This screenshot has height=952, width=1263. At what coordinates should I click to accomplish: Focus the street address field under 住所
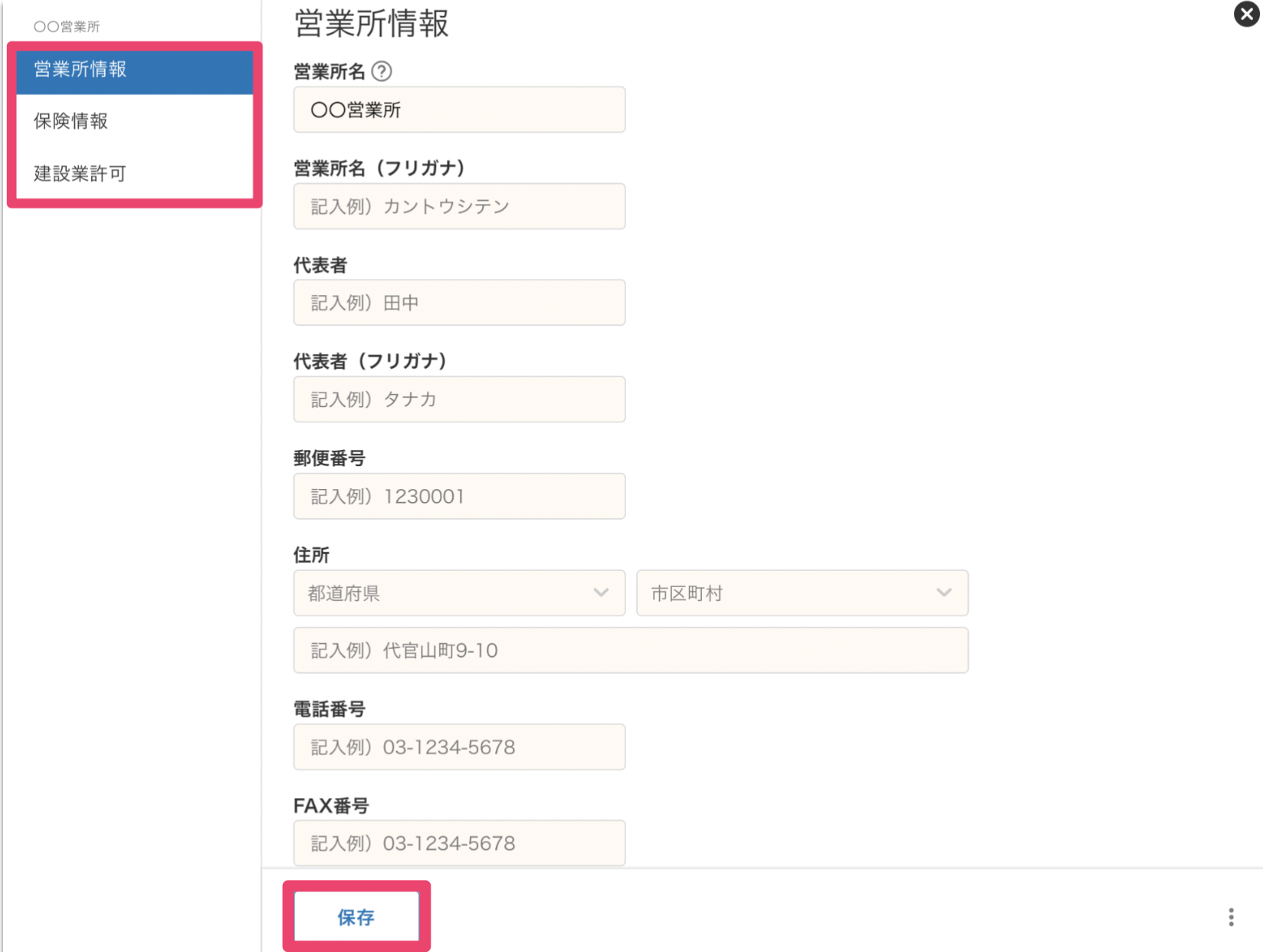pos(630,650)
